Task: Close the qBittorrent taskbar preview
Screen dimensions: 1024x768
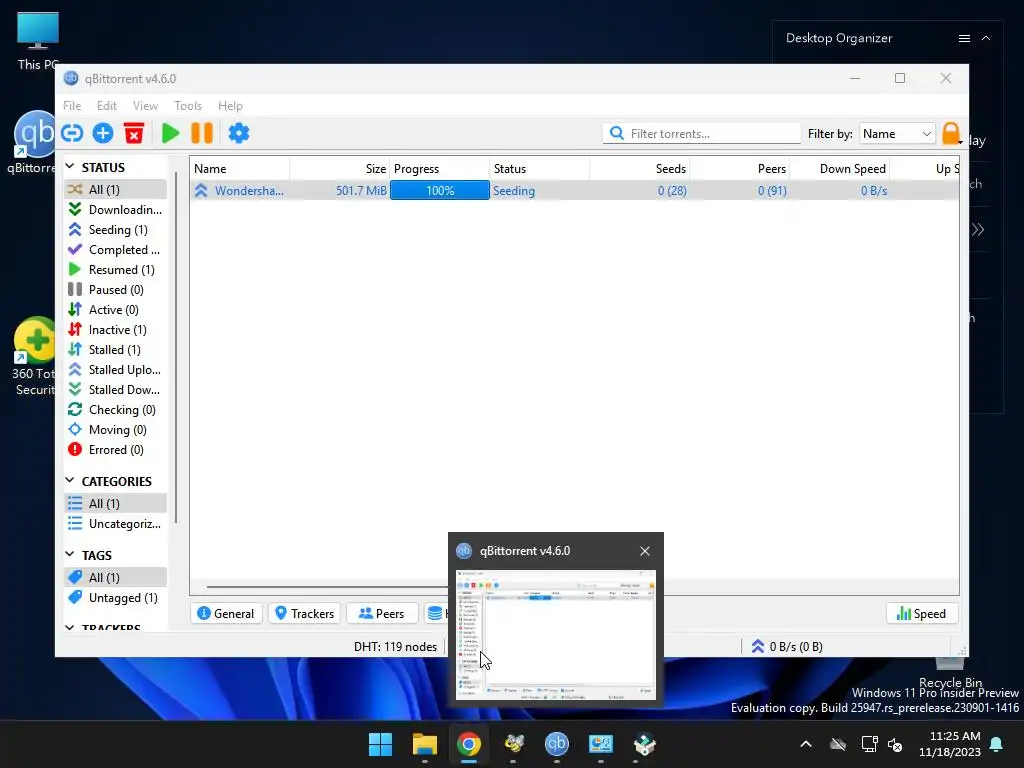Action: [x=645, y=551]
